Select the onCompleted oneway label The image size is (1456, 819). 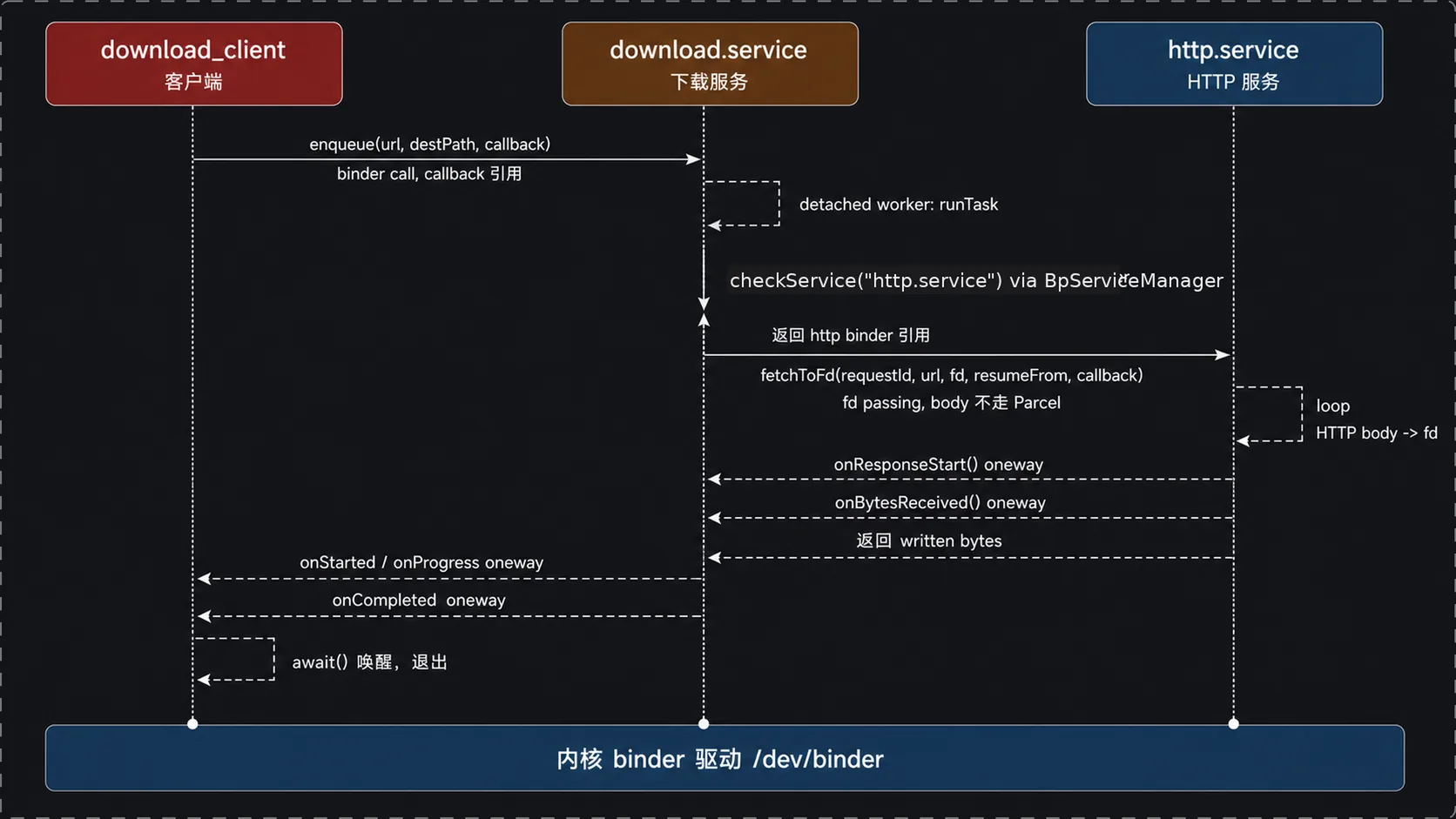pos(419,601)
